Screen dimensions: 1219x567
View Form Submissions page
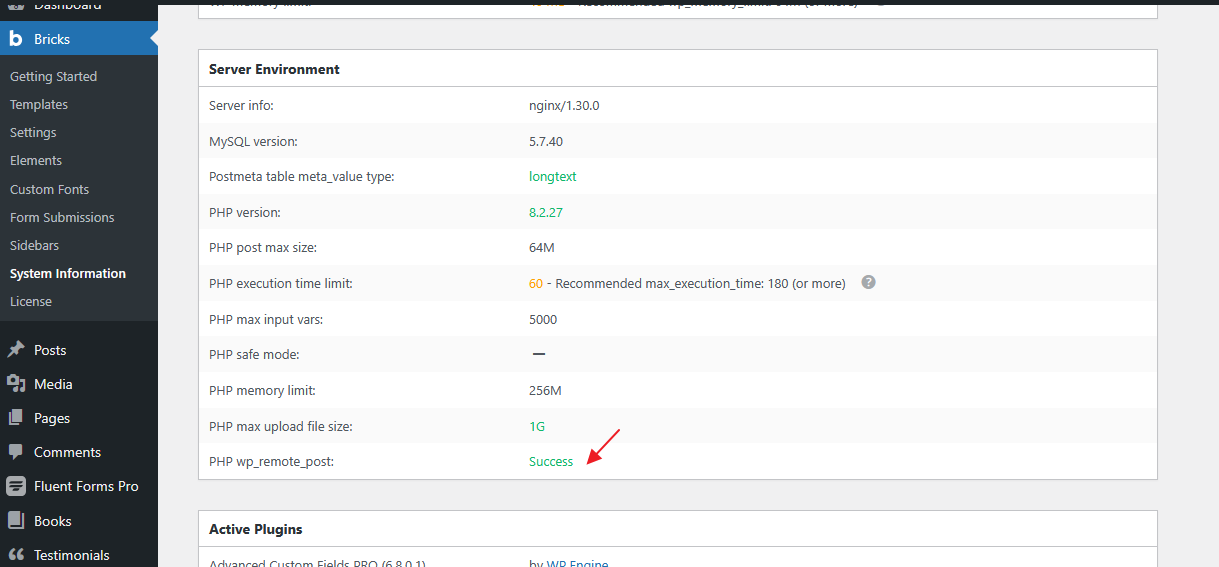62,217
